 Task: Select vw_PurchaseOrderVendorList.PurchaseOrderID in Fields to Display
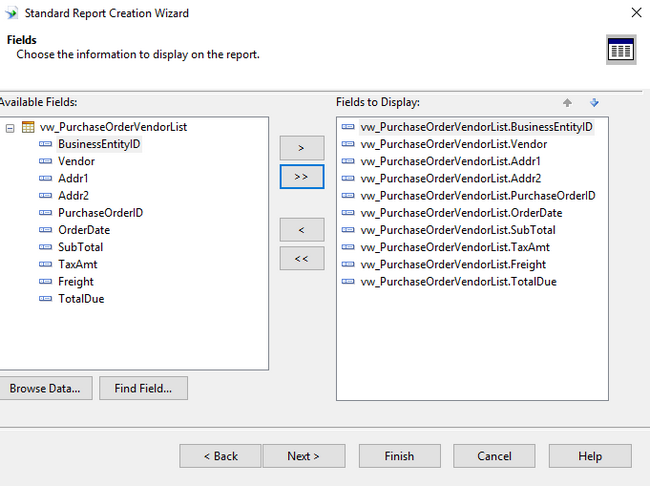click(x=478, y=196)
